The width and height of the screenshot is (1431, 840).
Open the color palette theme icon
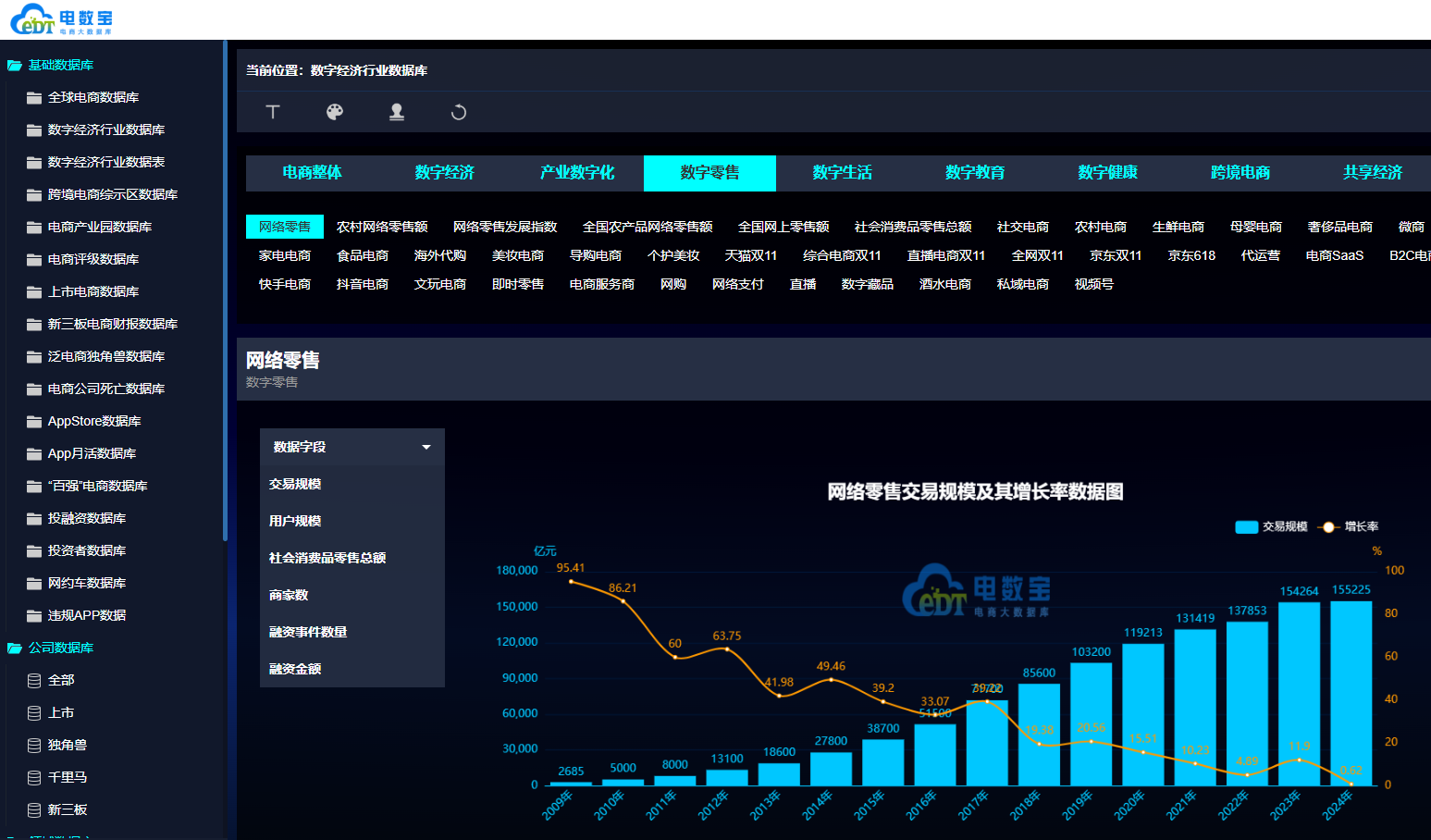pos(335,112)
